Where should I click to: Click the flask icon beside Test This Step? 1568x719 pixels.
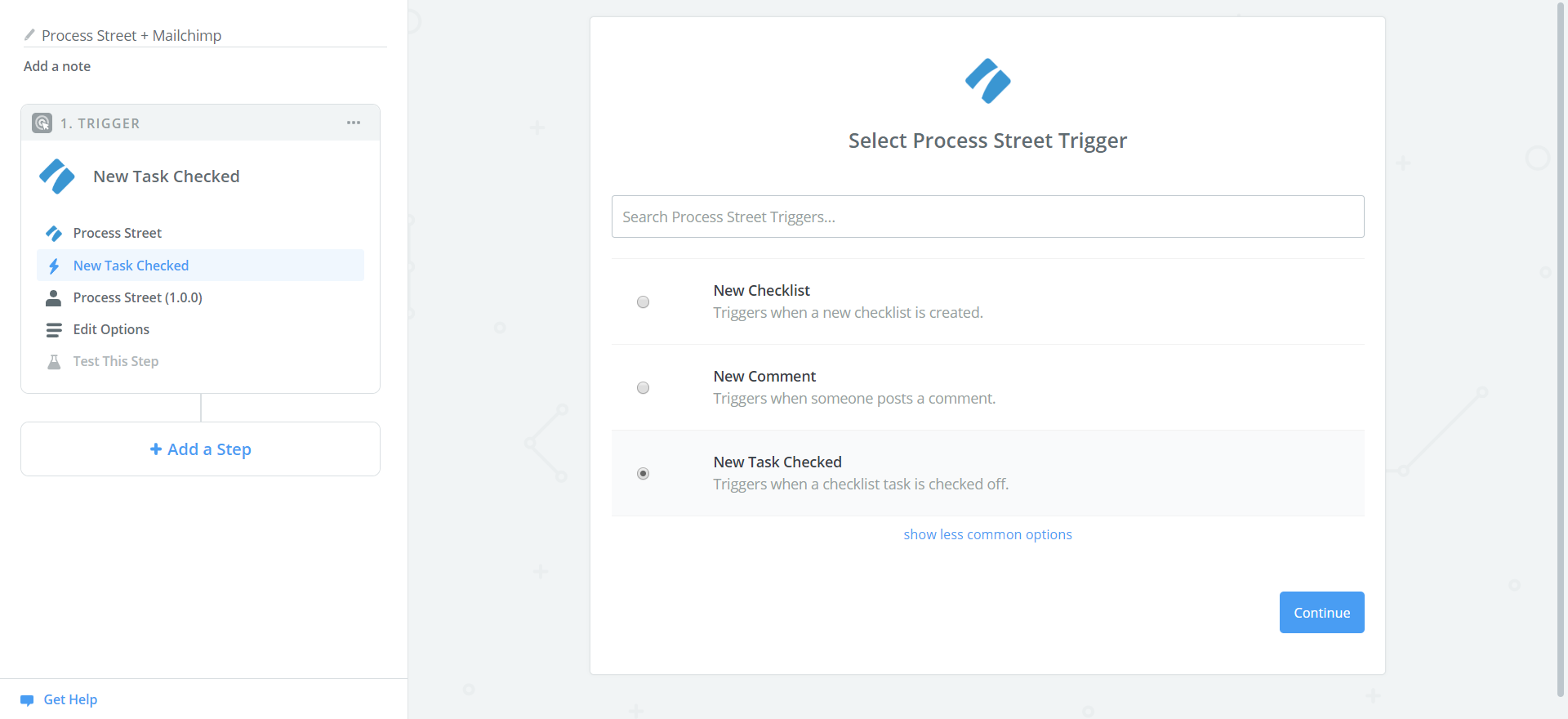click(54, 361)
